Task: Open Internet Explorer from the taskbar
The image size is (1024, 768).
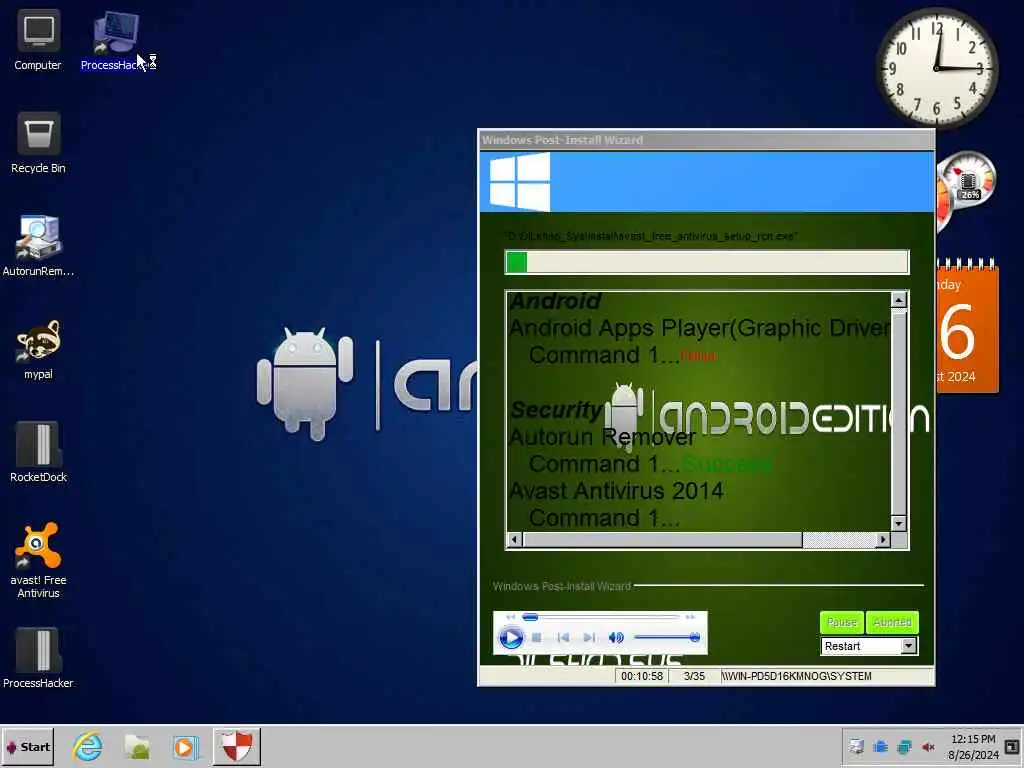Action: 88,746
